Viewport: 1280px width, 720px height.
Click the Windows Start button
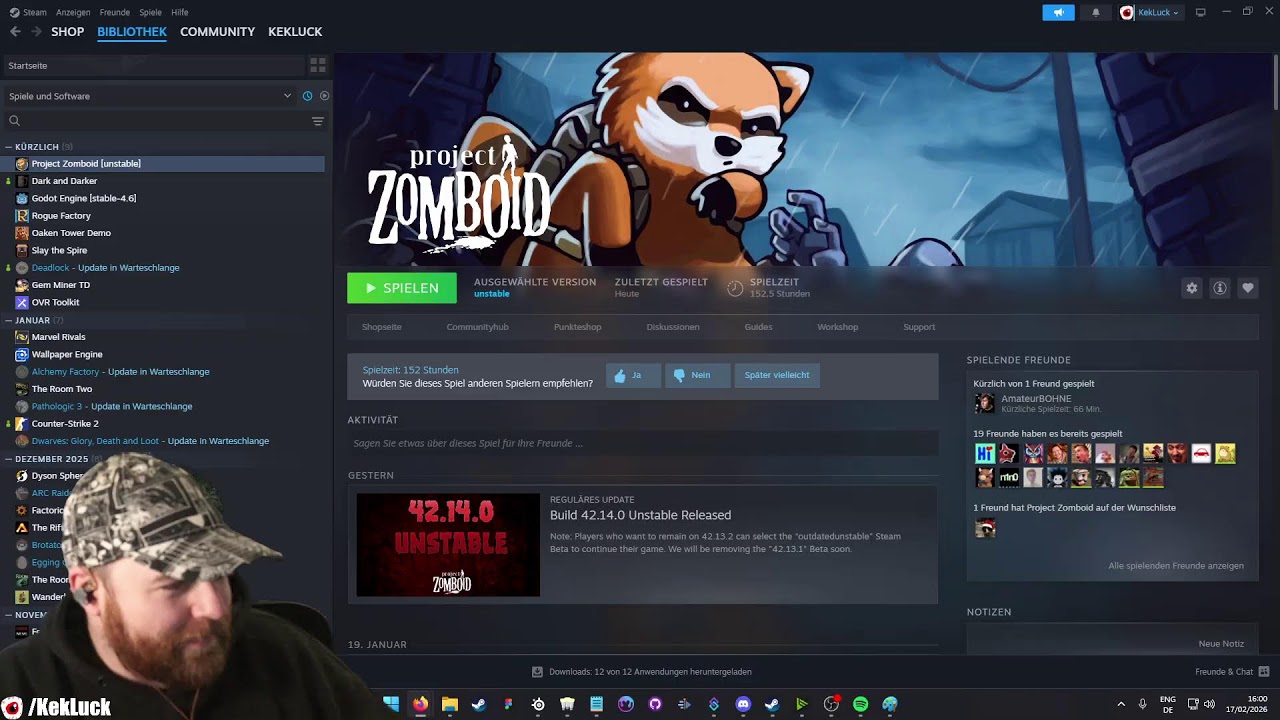point(391,704)
